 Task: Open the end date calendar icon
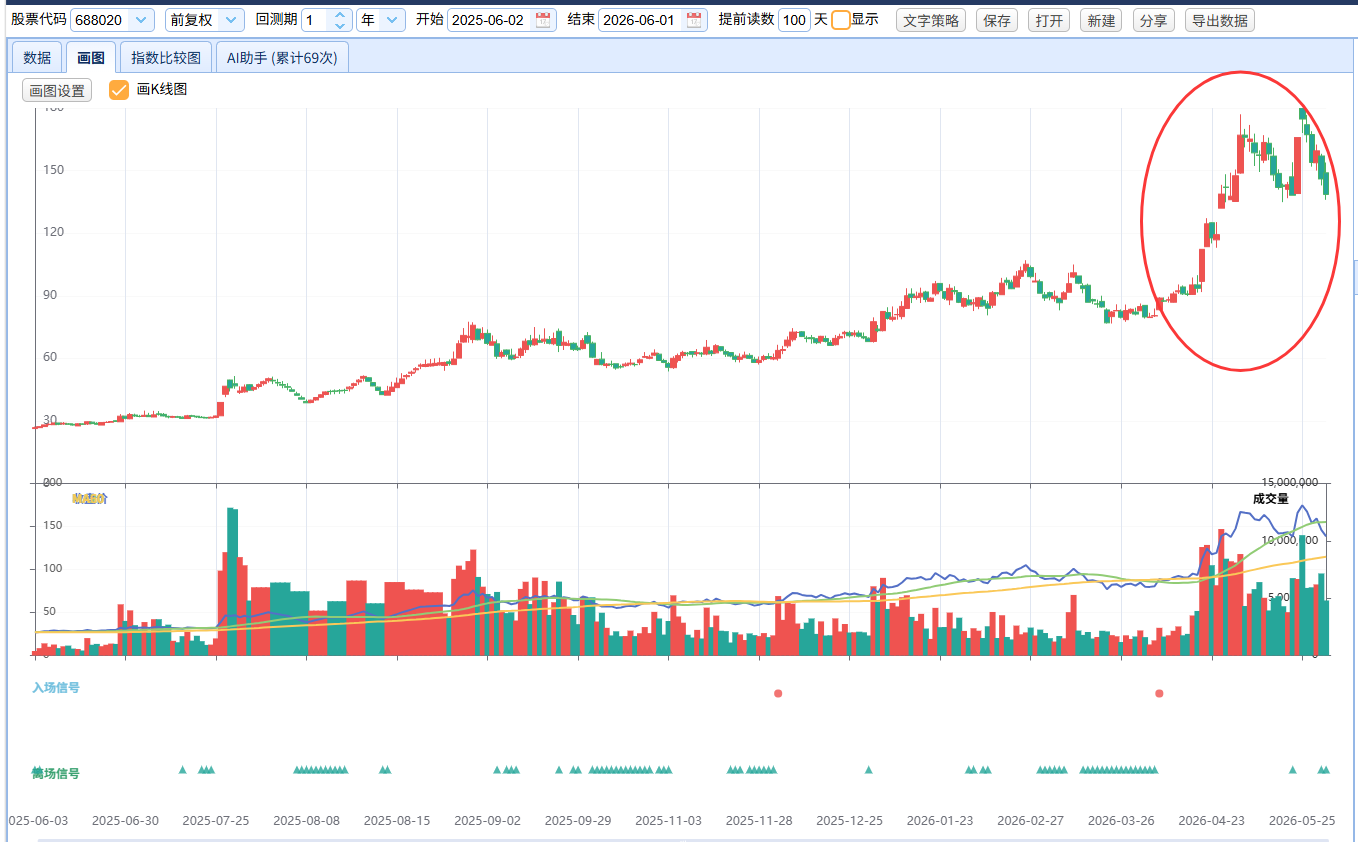pyautogui.click(x=694, y=20)
